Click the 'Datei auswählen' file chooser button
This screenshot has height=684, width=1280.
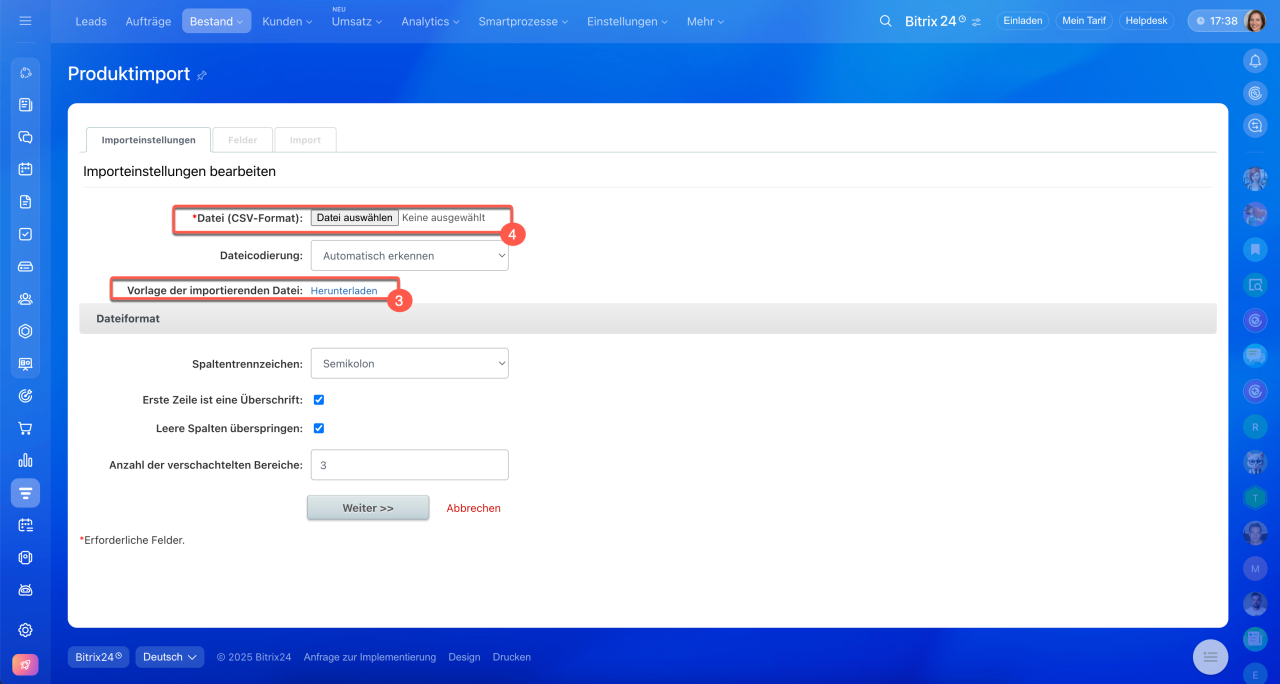[x=354, y=217]
